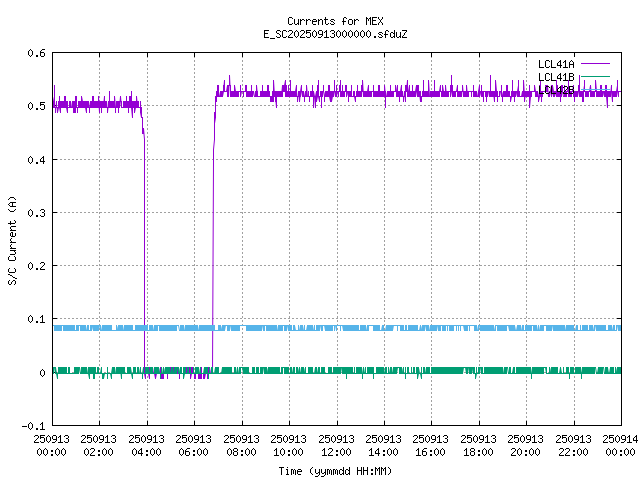Viewport: 640px width, 480px height.
Task: Click the 'S/C Current (A)' y-axis label
Action: point(13,239)
